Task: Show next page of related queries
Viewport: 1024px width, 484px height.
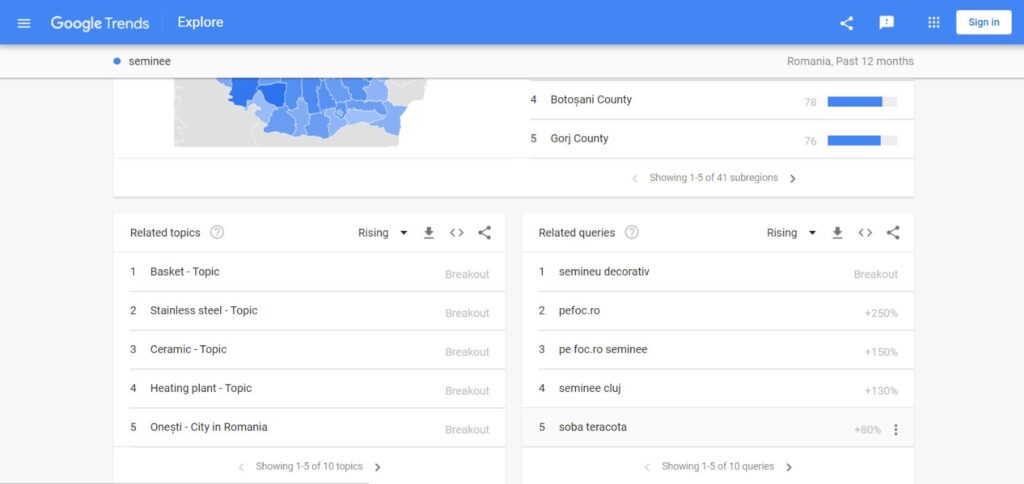Action: [789, 467]
